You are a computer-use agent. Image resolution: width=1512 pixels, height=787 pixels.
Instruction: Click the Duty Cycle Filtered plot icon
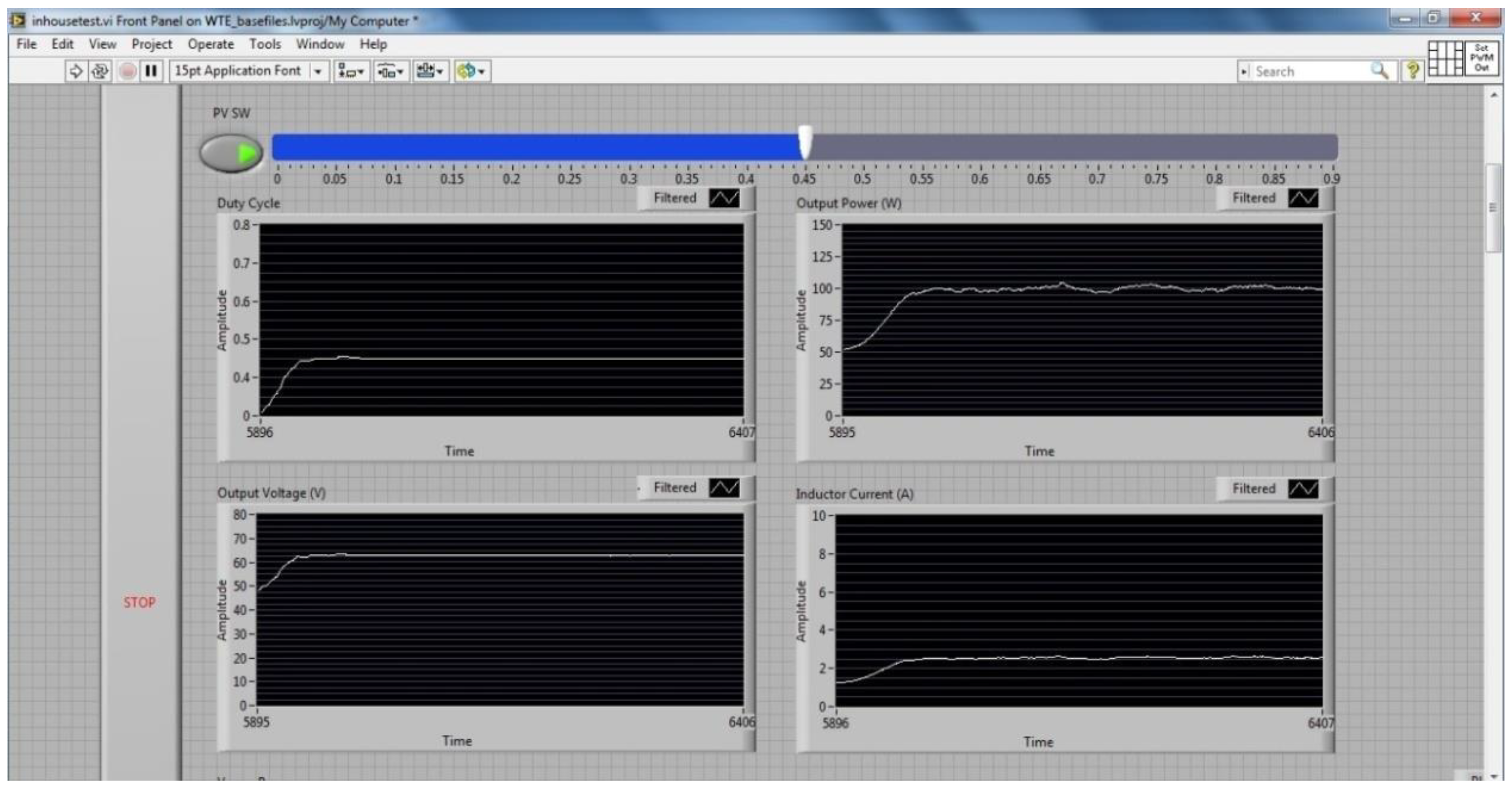tap(724, 198)
